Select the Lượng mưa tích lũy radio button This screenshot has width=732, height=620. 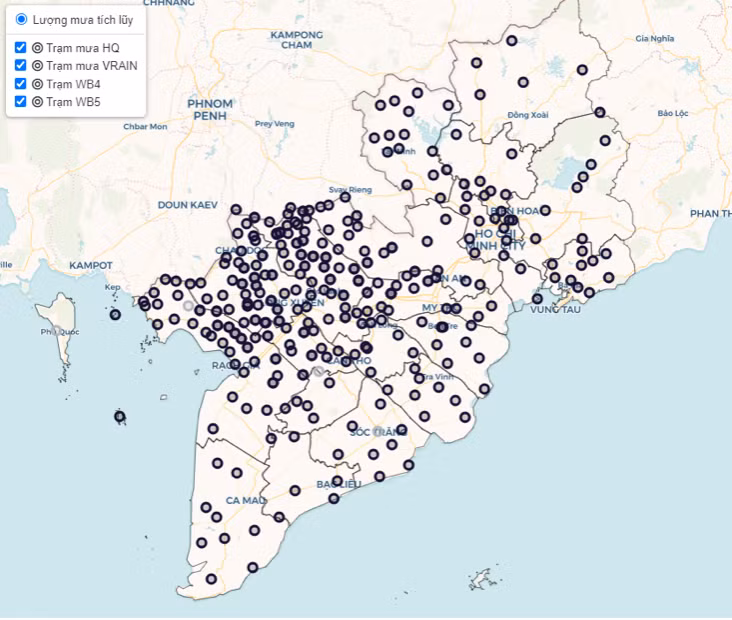21,19
